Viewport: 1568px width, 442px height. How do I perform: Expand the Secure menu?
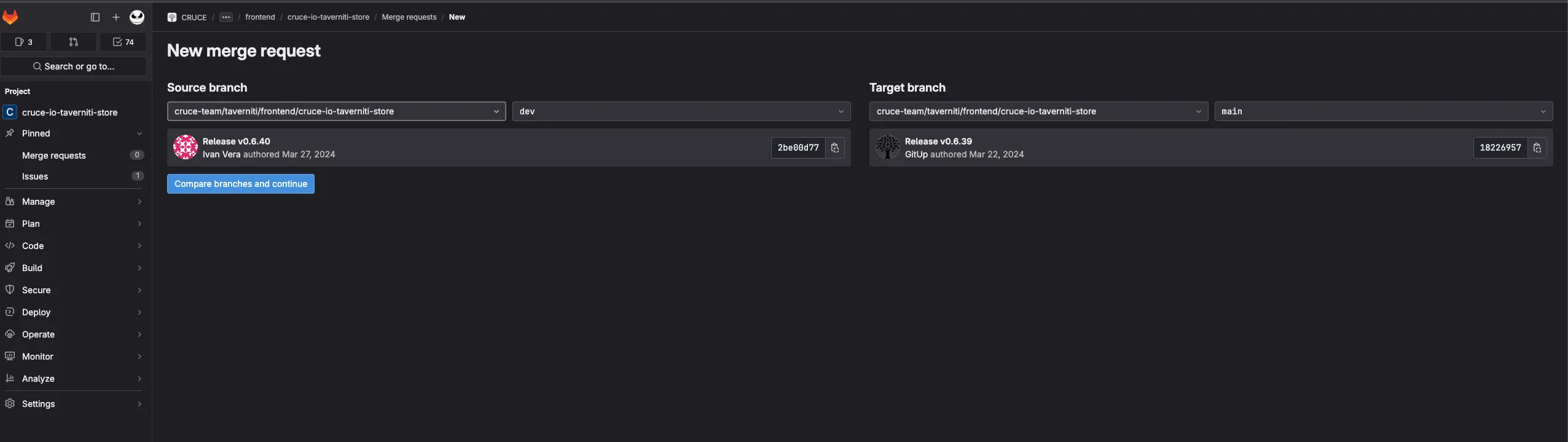point(74,290)
